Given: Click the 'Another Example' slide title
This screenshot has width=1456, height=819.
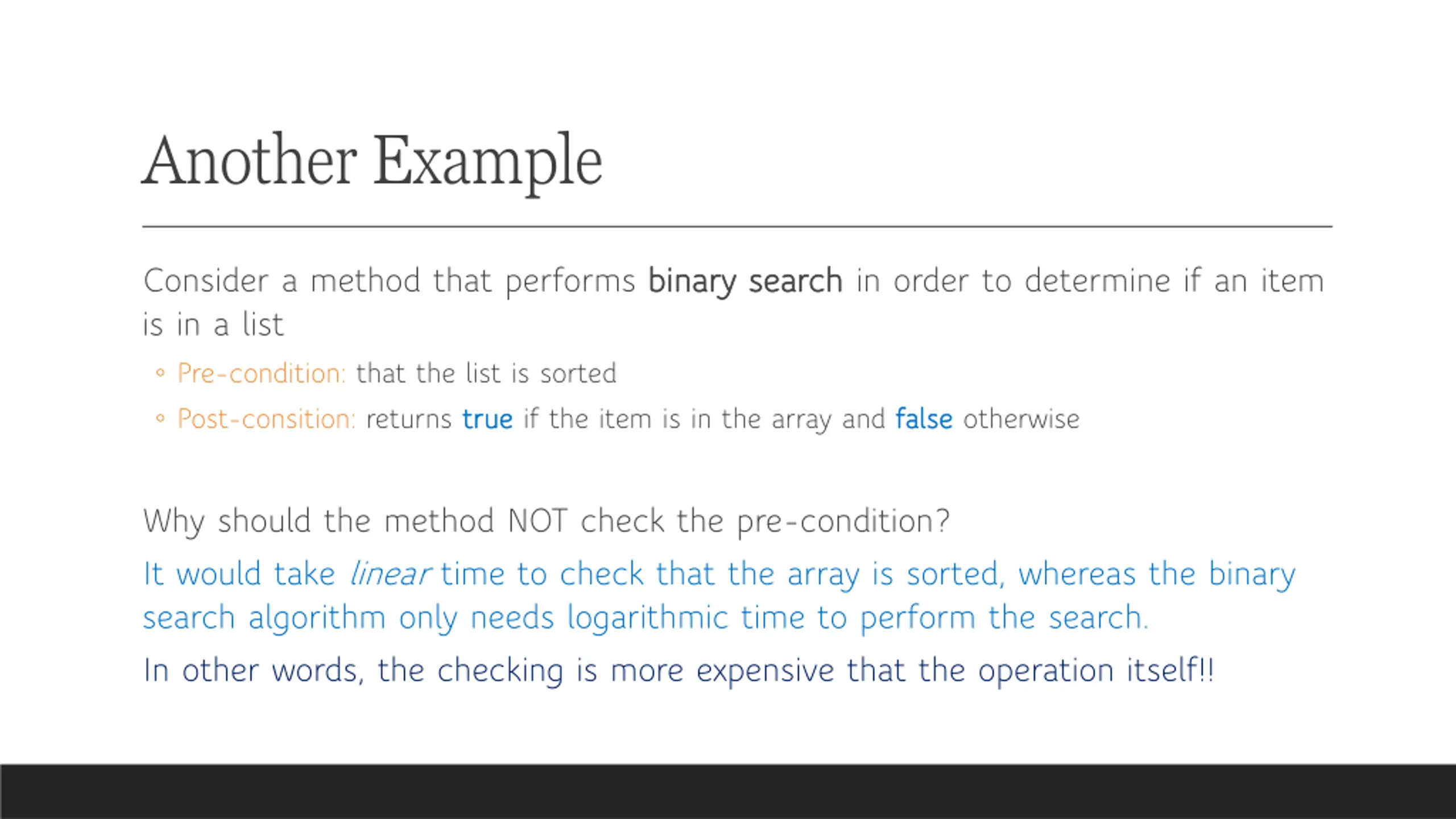Looking at the screenshot, I should [372, 162].
